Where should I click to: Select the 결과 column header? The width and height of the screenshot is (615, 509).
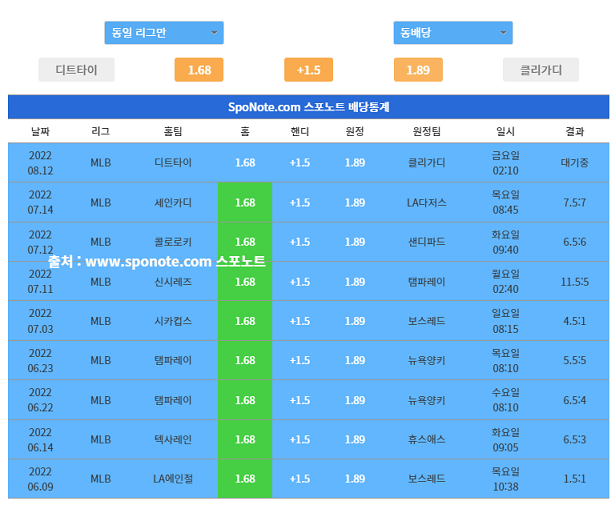click(x=574, y=132)
